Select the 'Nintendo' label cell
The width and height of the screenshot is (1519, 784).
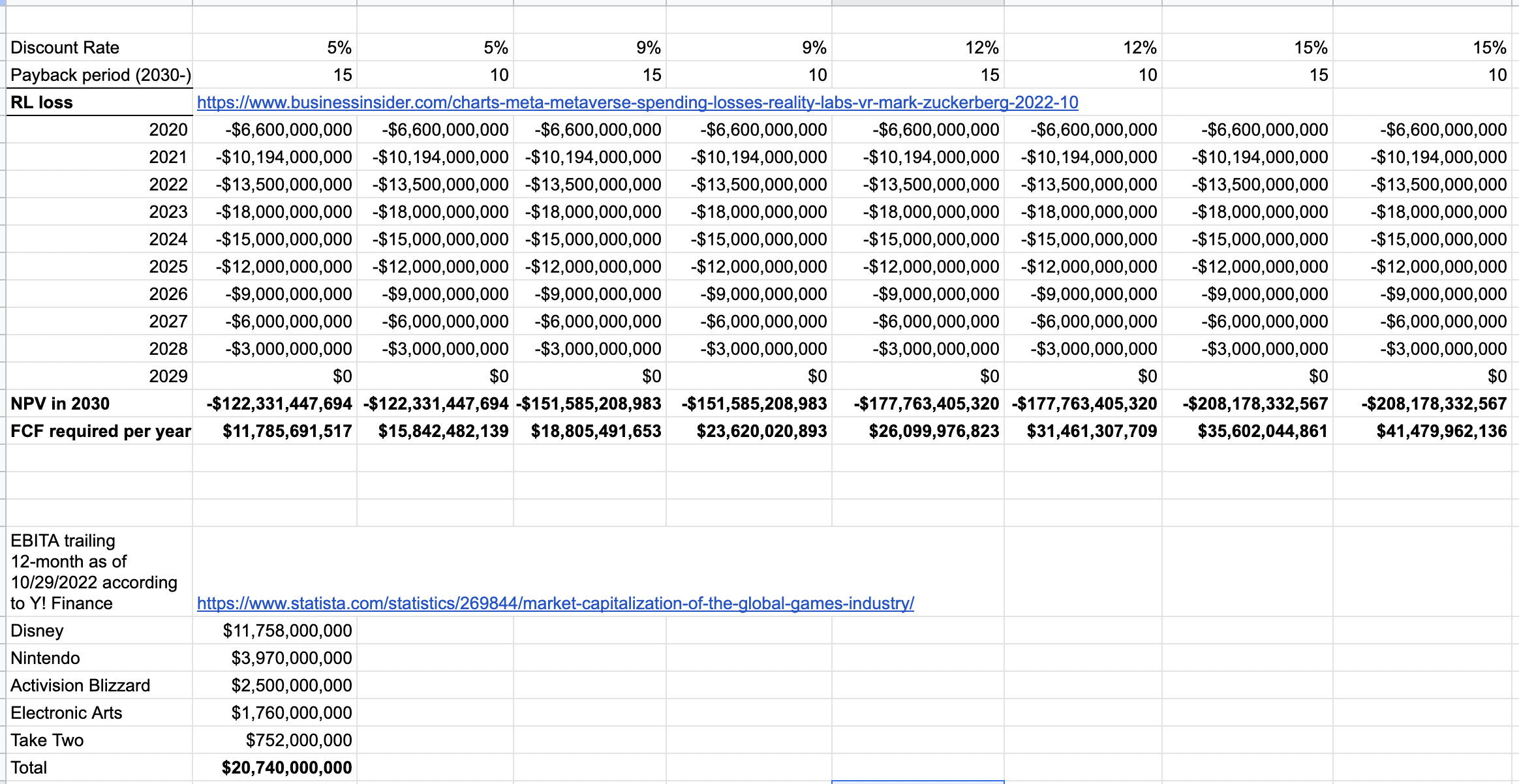pyautogui.click(x=99, y=658)
